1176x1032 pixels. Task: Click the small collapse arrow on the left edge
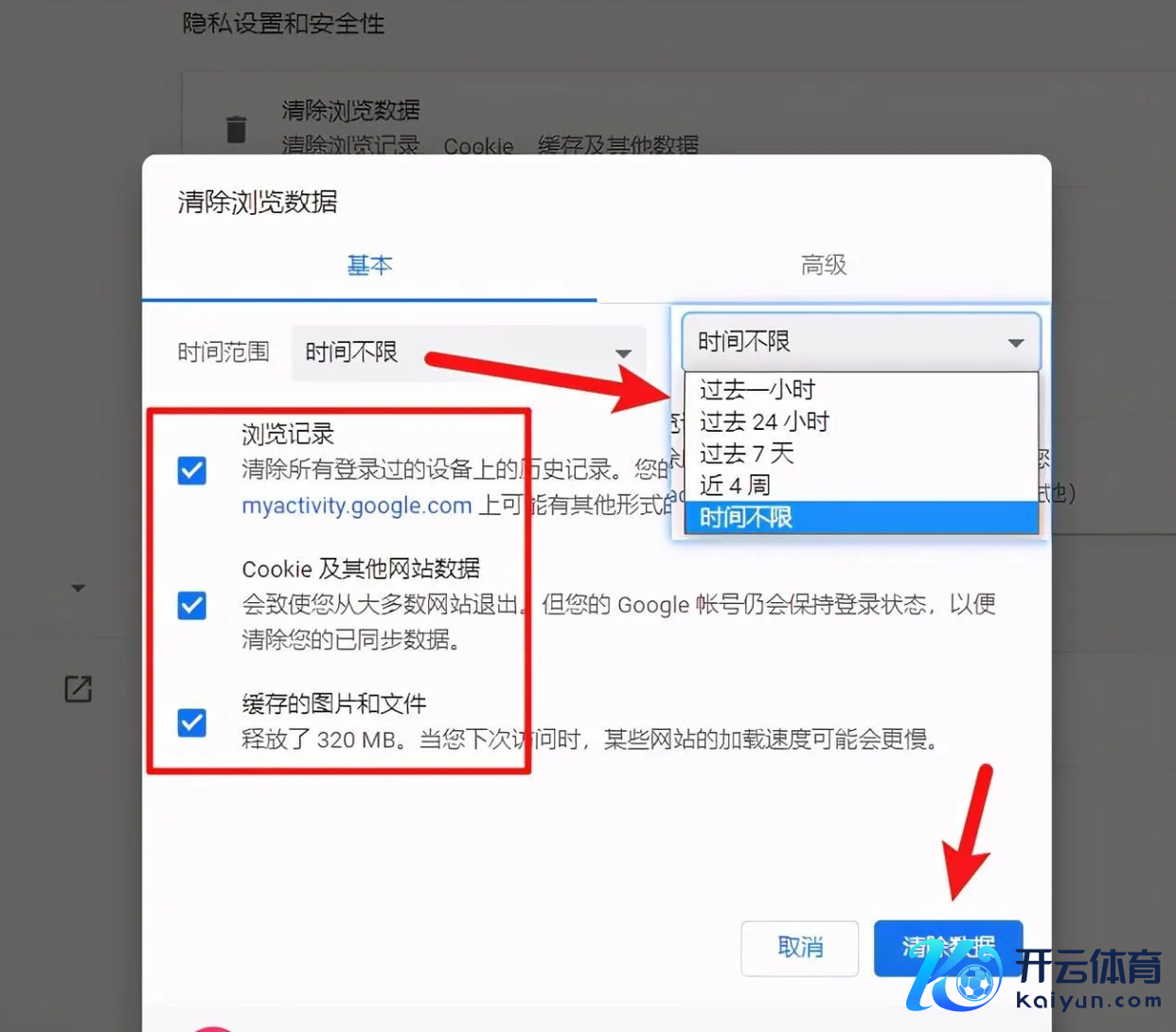[79, 588]
